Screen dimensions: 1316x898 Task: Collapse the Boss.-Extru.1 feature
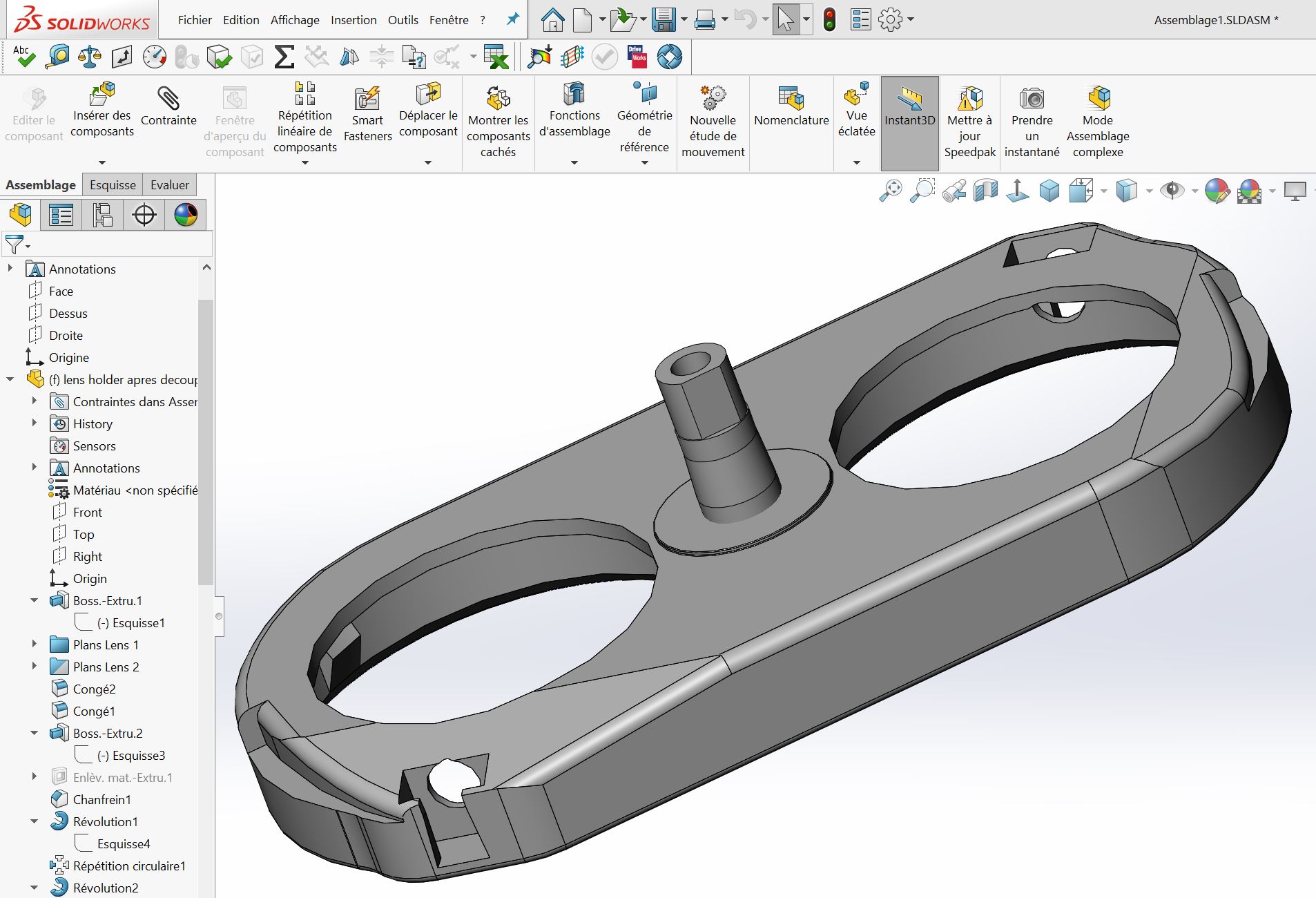[x=34, y=600]
